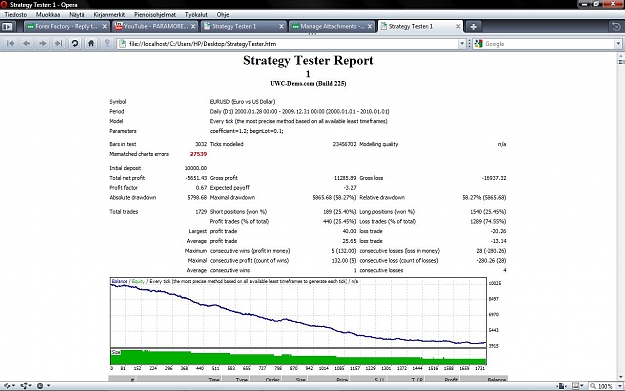Open the Tiedosto menu
The image size is (625, 391).
tap(16, 14)
